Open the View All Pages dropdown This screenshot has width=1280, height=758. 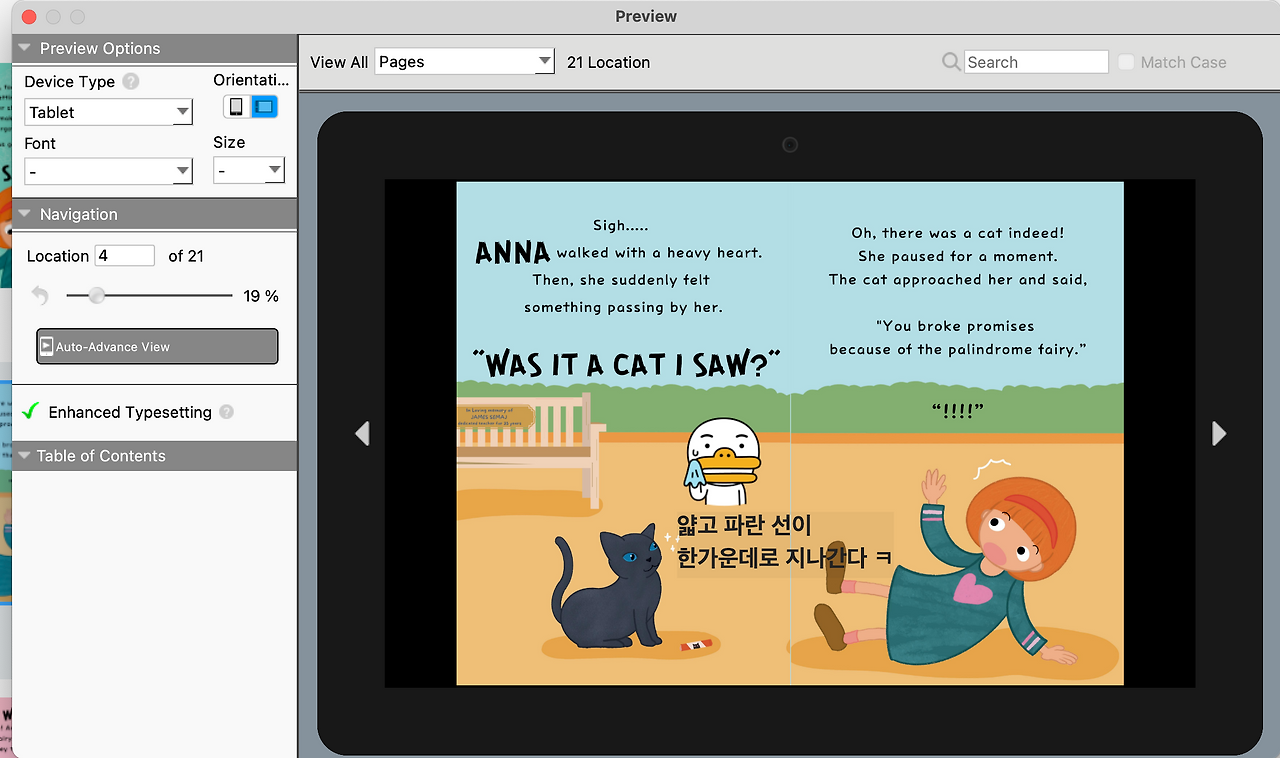[x=464, y=62]
